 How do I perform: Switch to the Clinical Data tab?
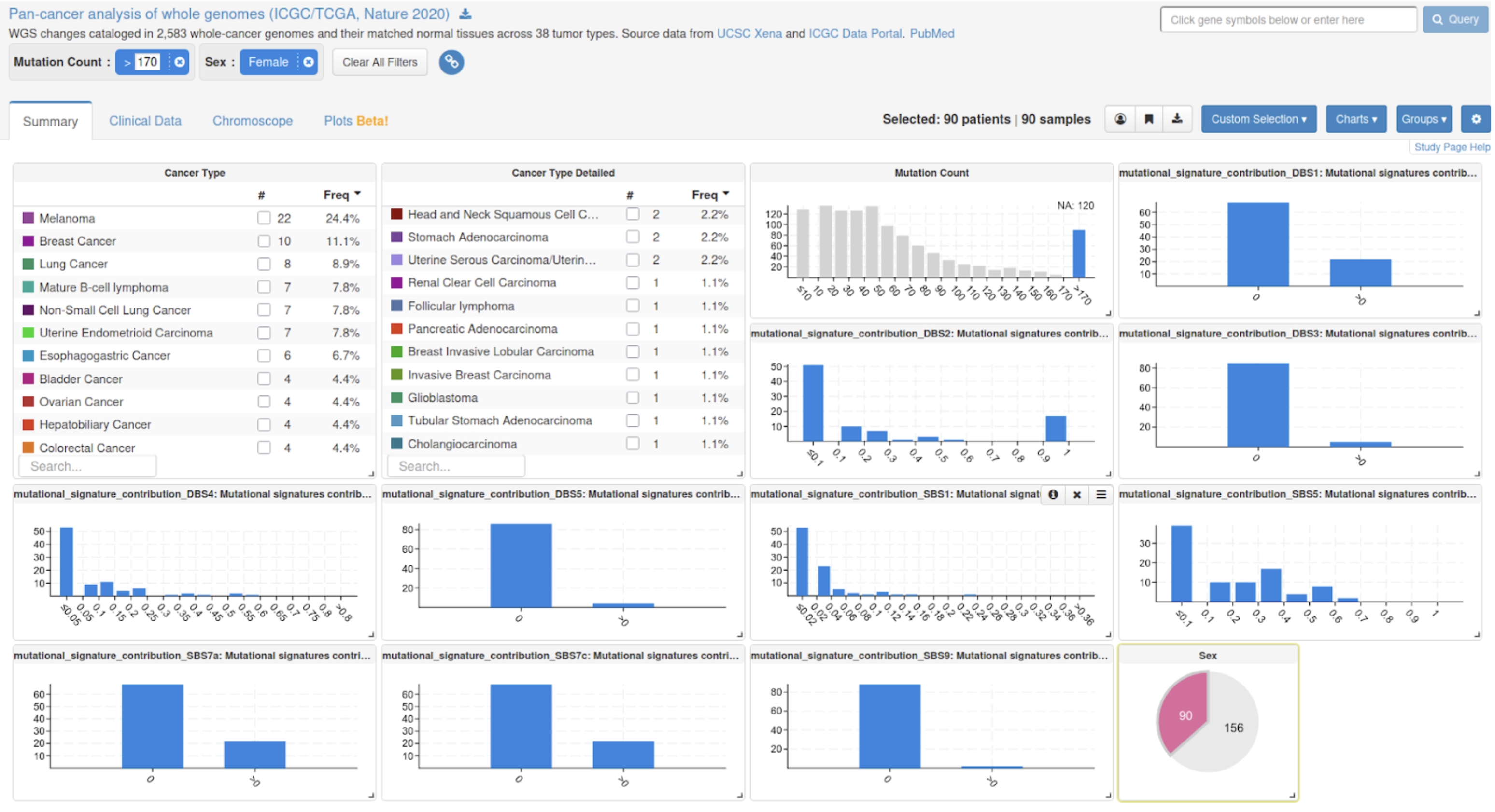[x=145, y=121]
